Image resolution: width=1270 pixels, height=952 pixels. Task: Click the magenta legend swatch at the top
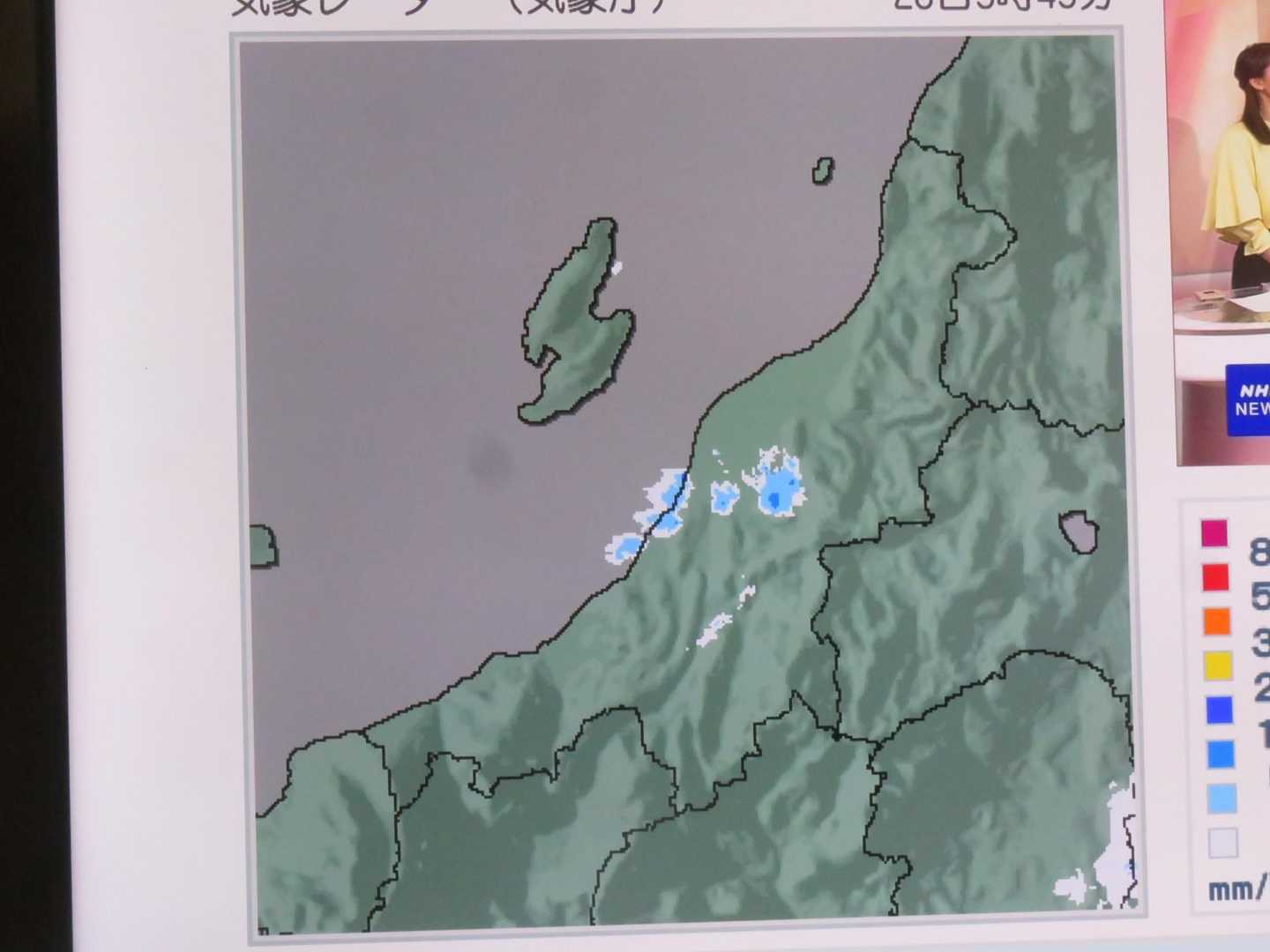(1214, 533)
